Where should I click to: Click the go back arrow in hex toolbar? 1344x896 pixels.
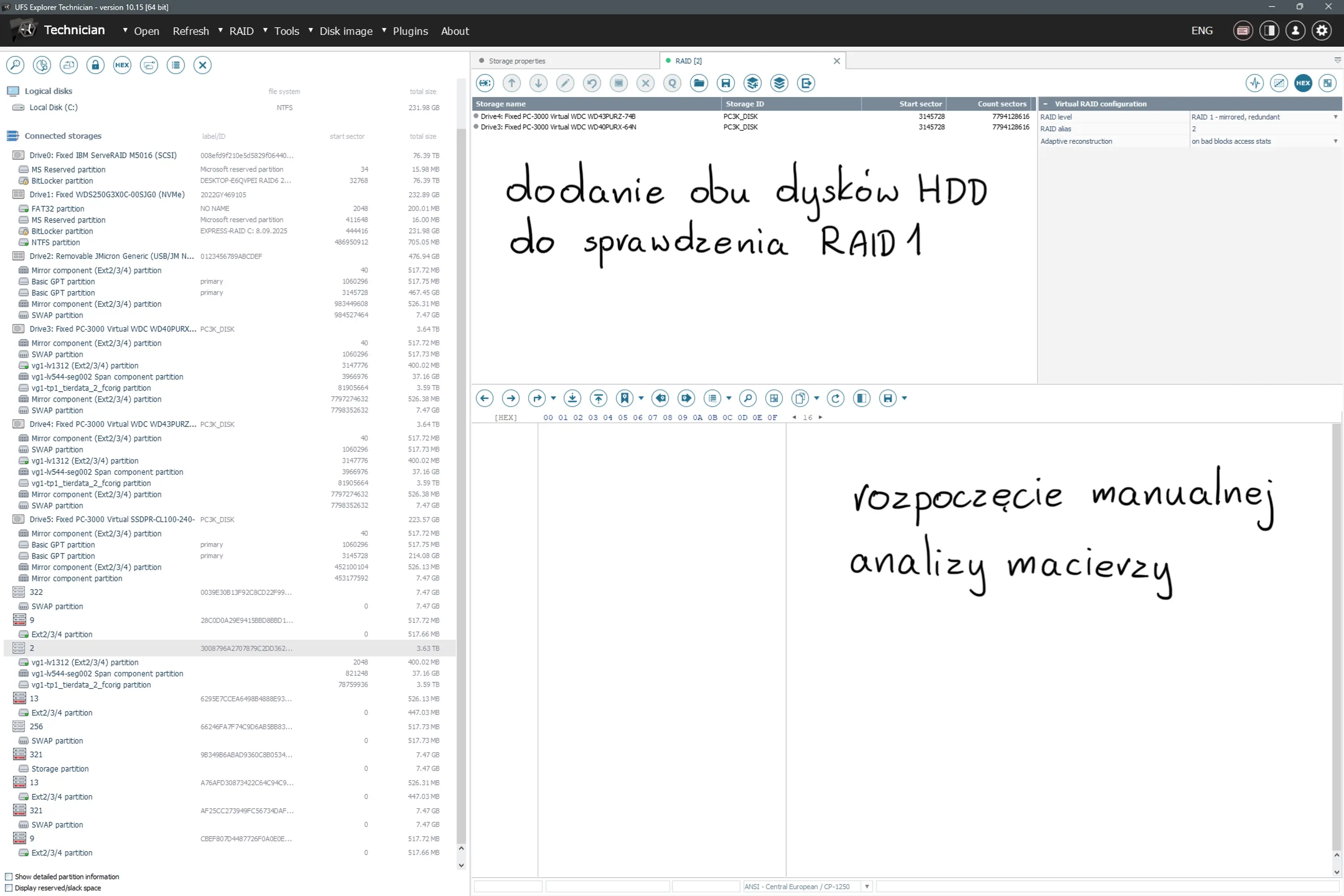485,398
